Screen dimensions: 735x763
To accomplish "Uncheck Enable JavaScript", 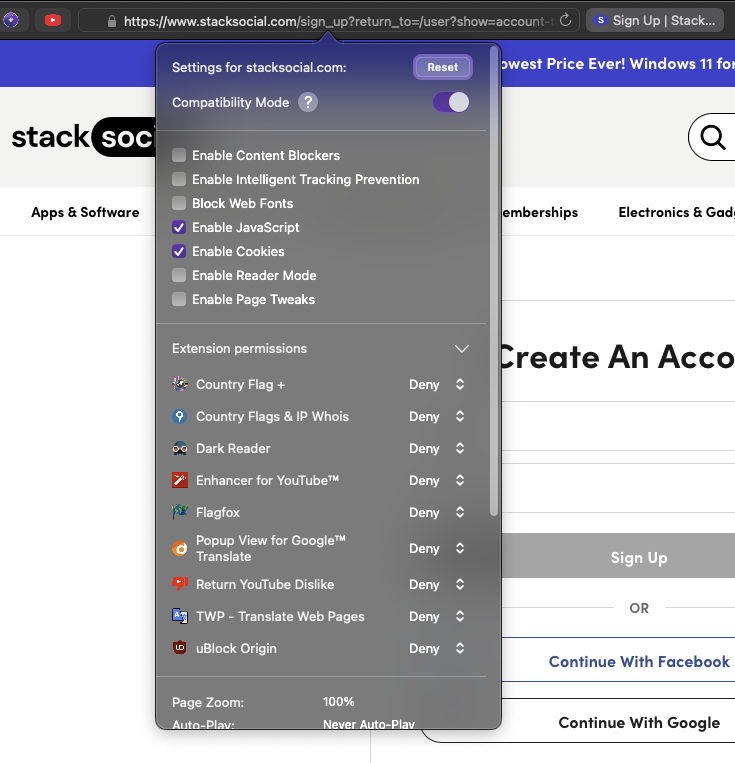I will pos(179,227).
